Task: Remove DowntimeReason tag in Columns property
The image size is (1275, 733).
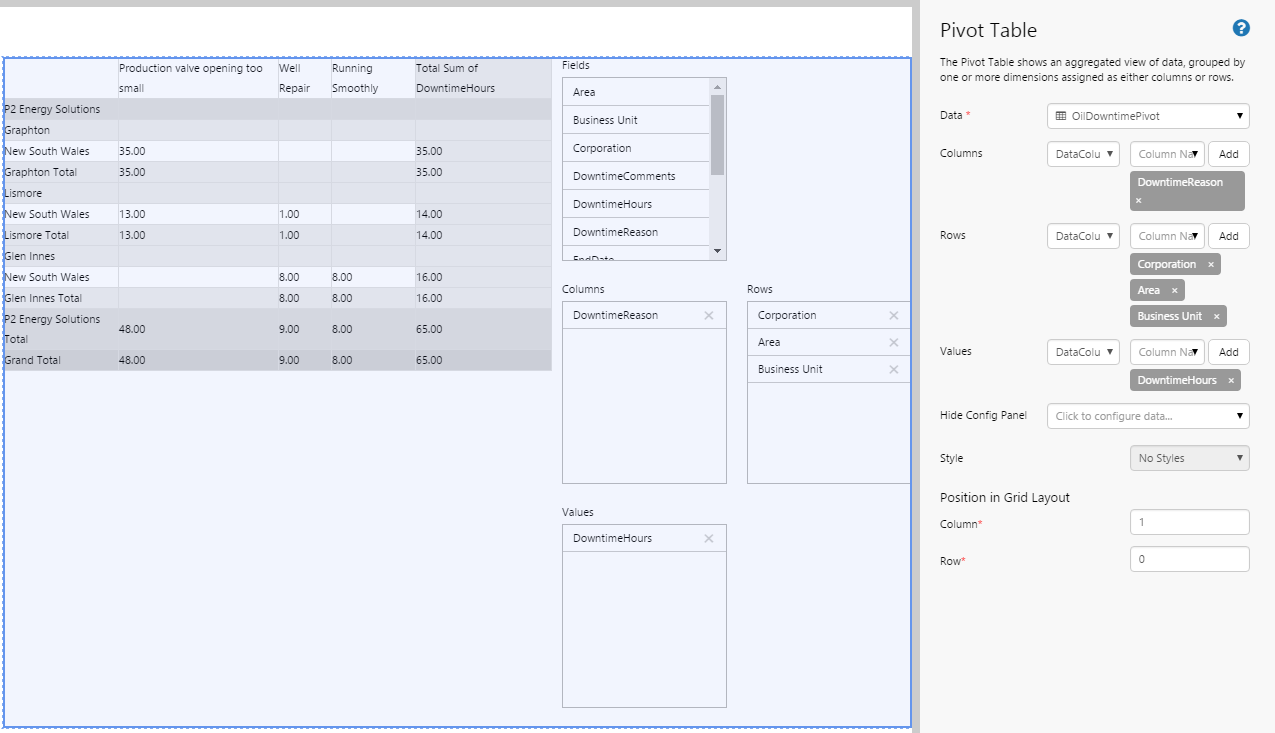Action: (1138, 201)
